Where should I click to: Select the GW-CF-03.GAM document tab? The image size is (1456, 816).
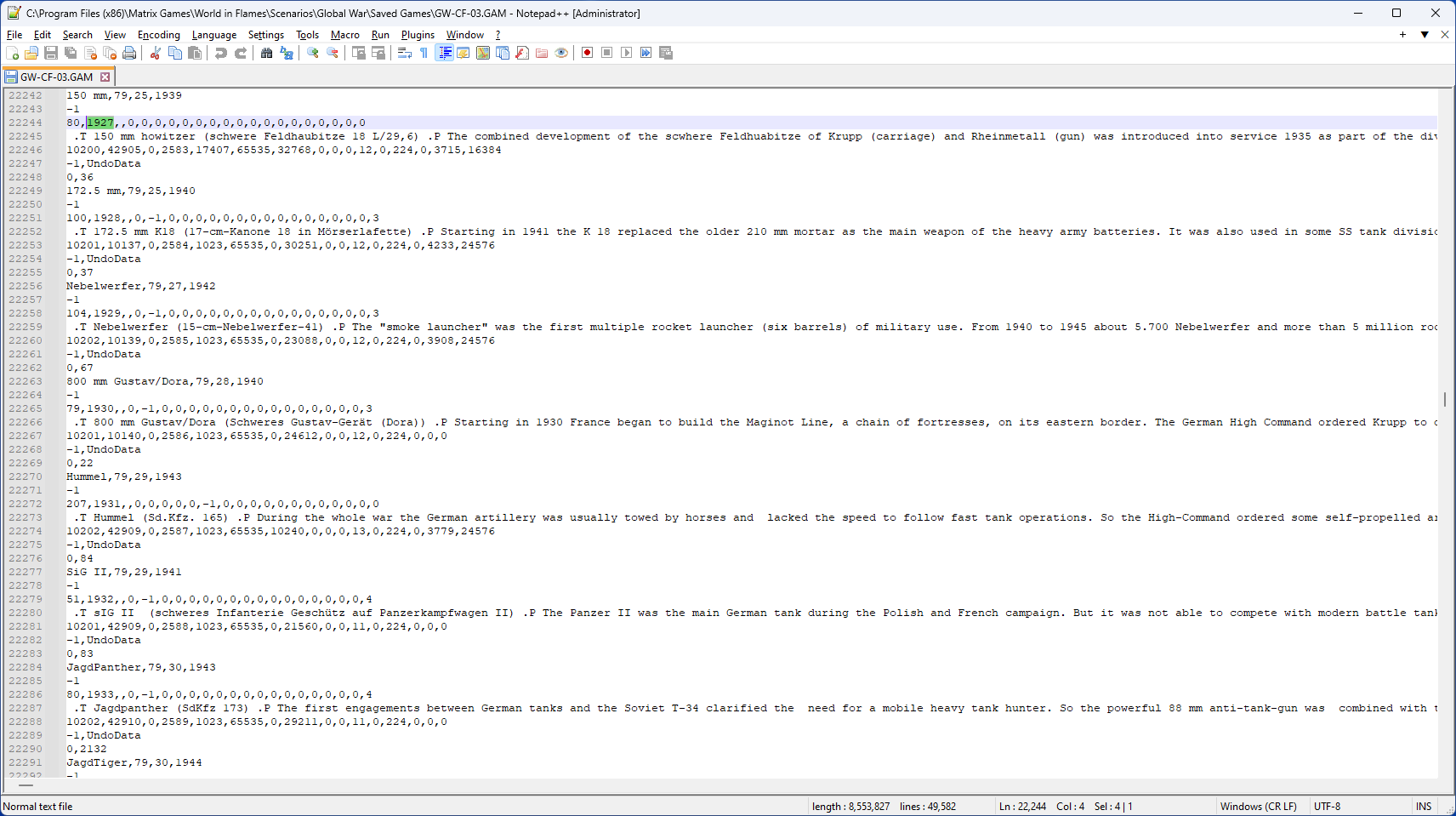pos(55,76)
